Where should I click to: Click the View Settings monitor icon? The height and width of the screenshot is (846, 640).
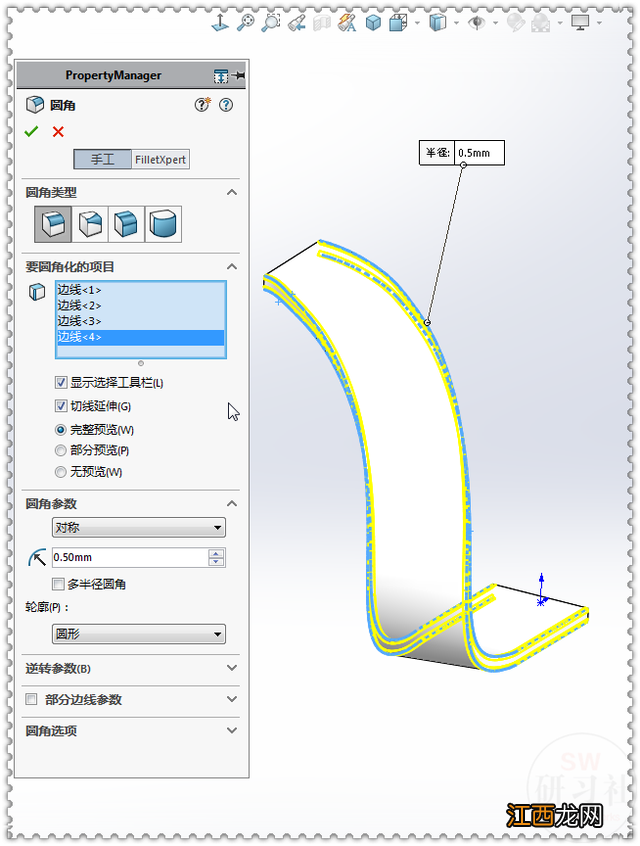pyautogui.click(x=580, y=23)
